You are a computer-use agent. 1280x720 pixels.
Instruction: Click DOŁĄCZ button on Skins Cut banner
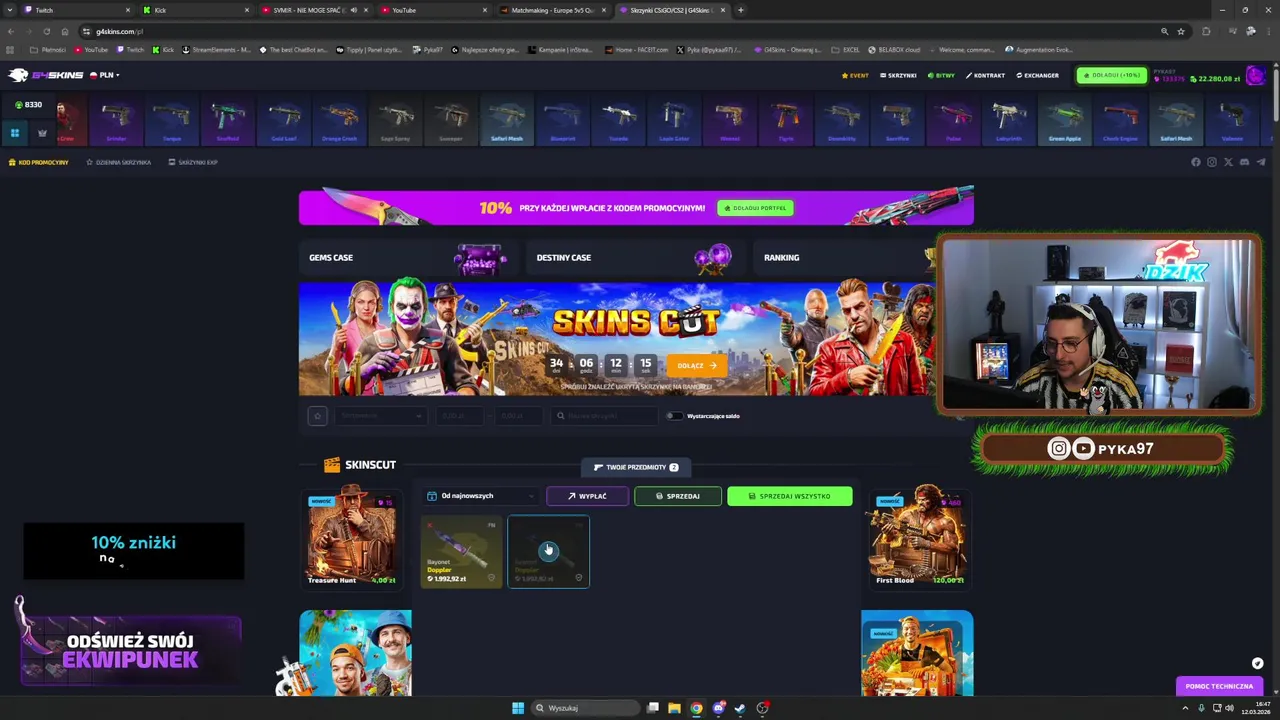pyautogui.click(x=696, y=365)
